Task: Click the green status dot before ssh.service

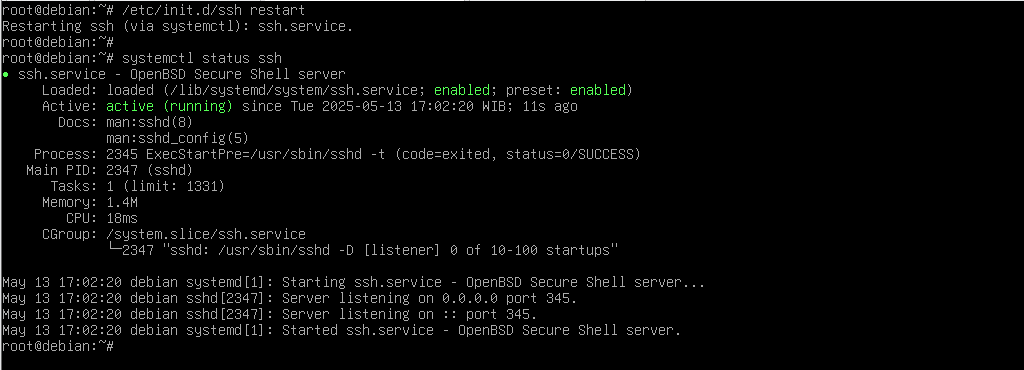Action: [6, 75]
